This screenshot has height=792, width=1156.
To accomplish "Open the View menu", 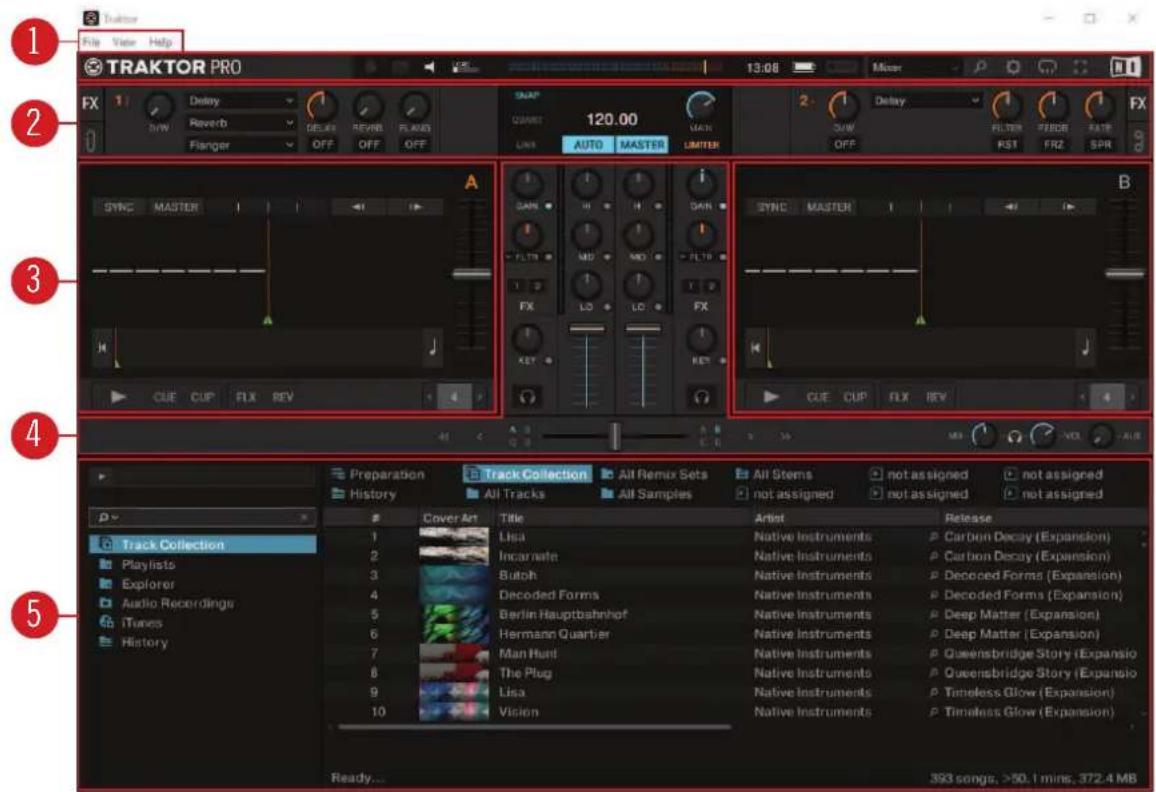I will pyautogui.click(x=124, y=42).
